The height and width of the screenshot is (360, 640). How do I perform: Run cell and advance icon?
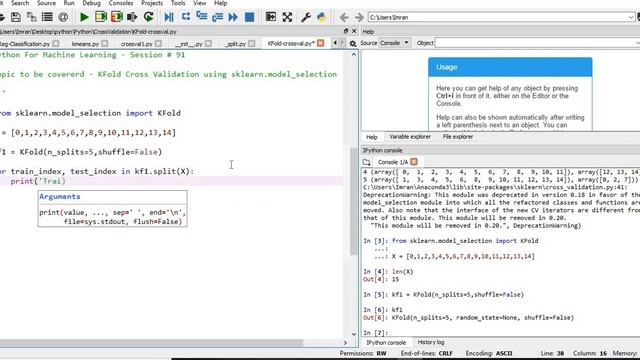pos(117,17)
